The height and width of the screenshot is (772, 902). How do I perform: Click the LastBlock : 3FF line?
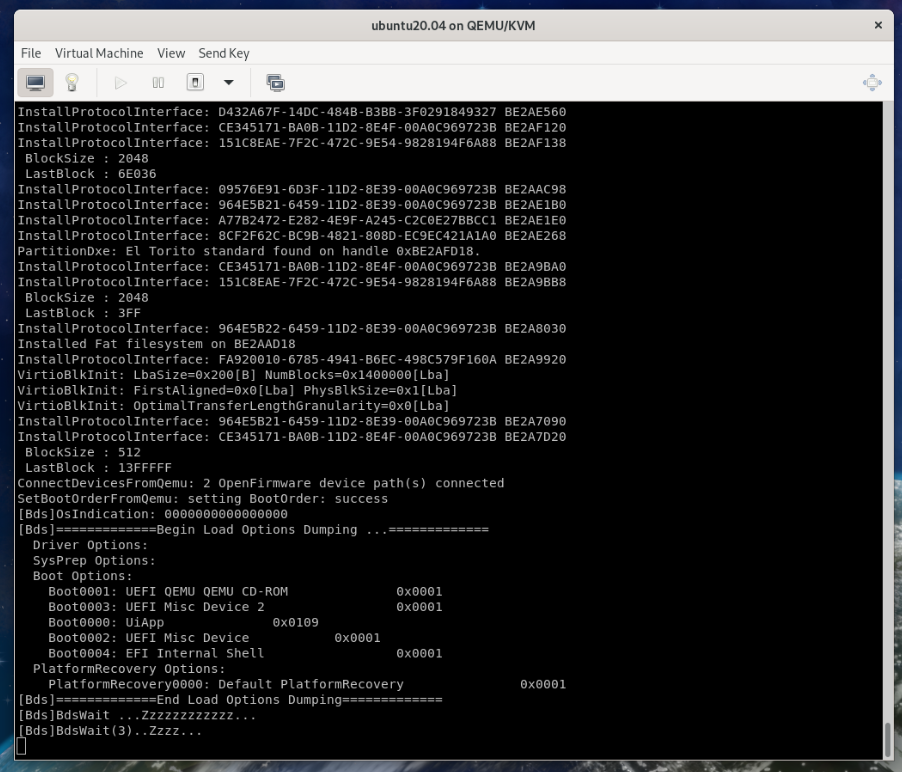point(82,313)
